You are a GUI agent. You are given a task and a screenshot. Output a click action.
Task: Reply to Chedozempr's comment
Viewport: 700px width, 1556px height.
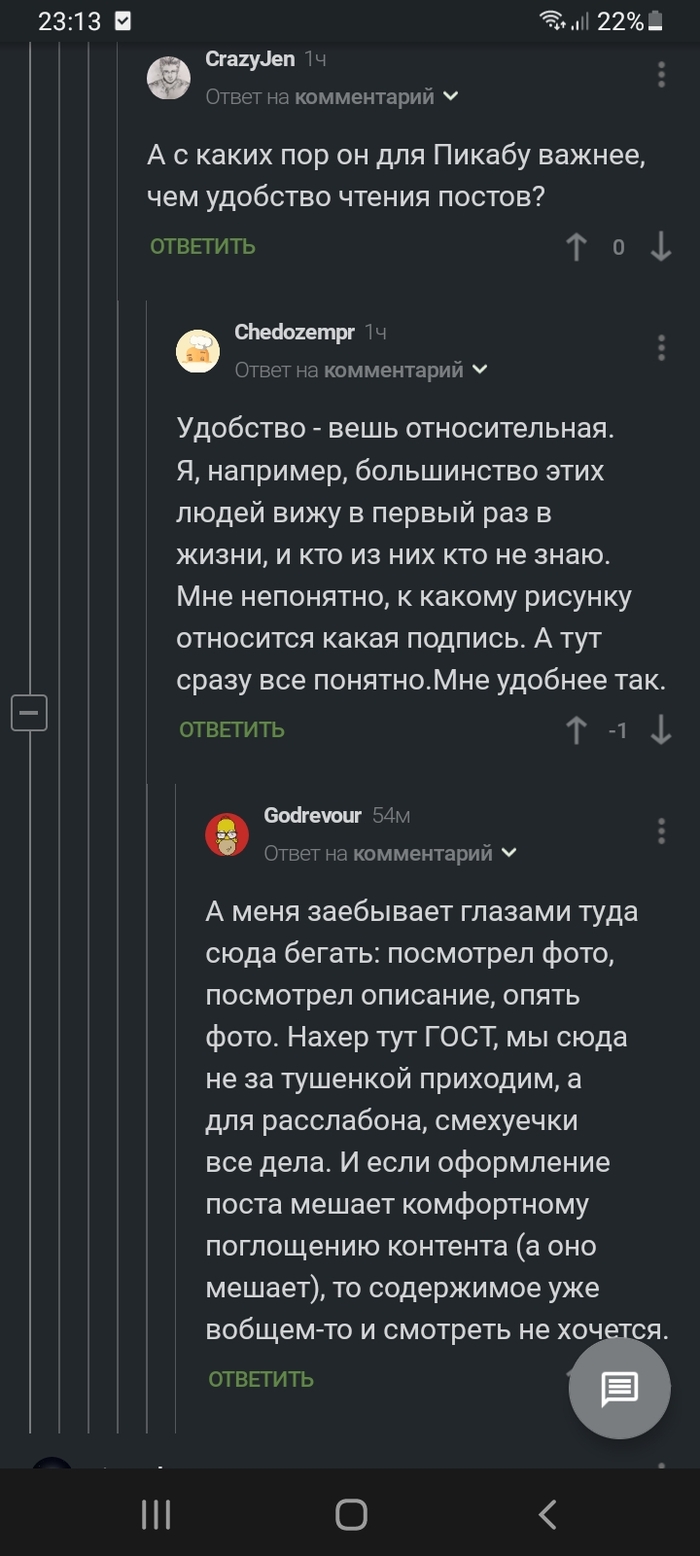tap(232, 730)
